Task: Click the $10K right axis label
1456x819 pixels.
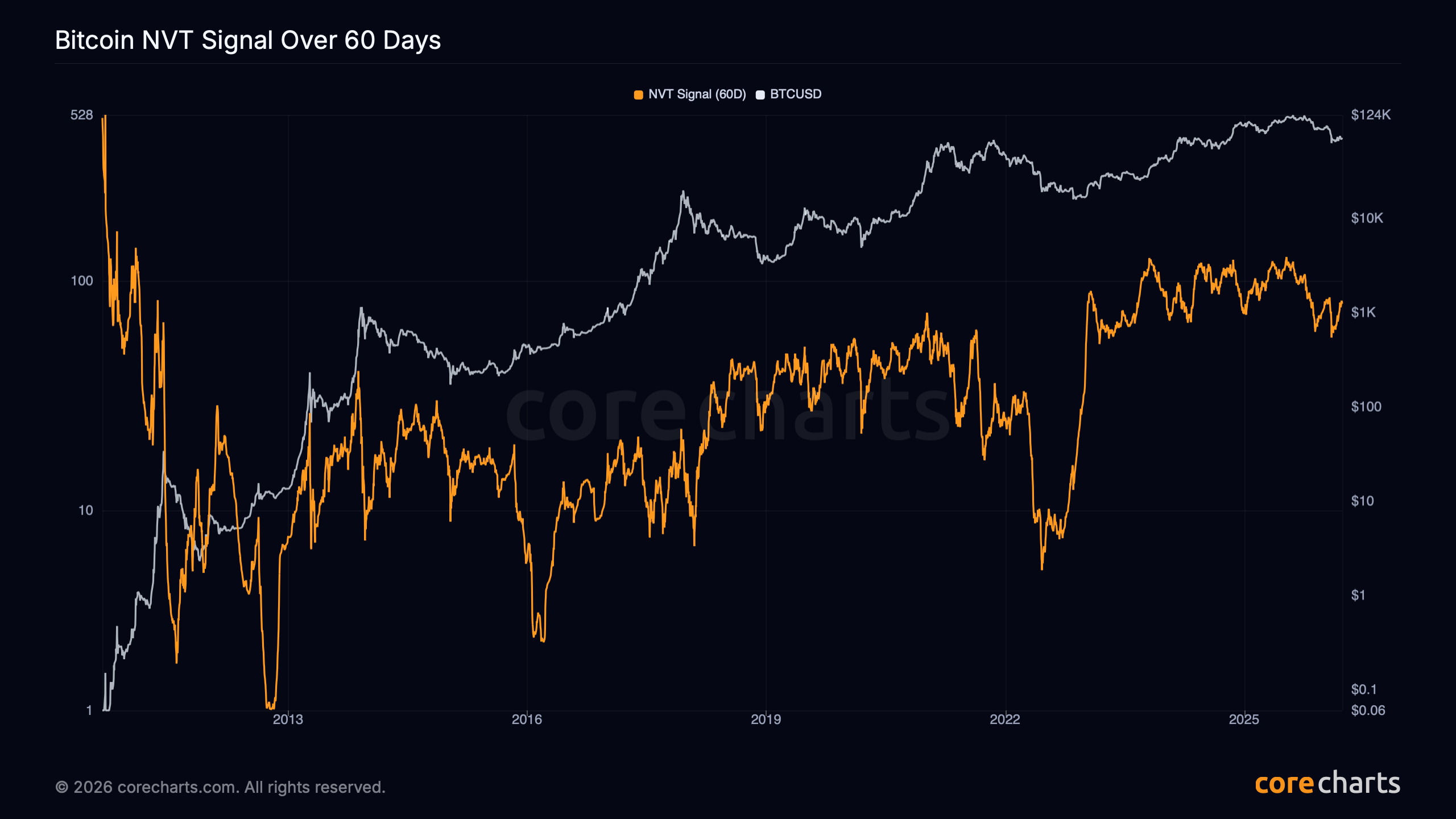Action: tap(1367, 218)
